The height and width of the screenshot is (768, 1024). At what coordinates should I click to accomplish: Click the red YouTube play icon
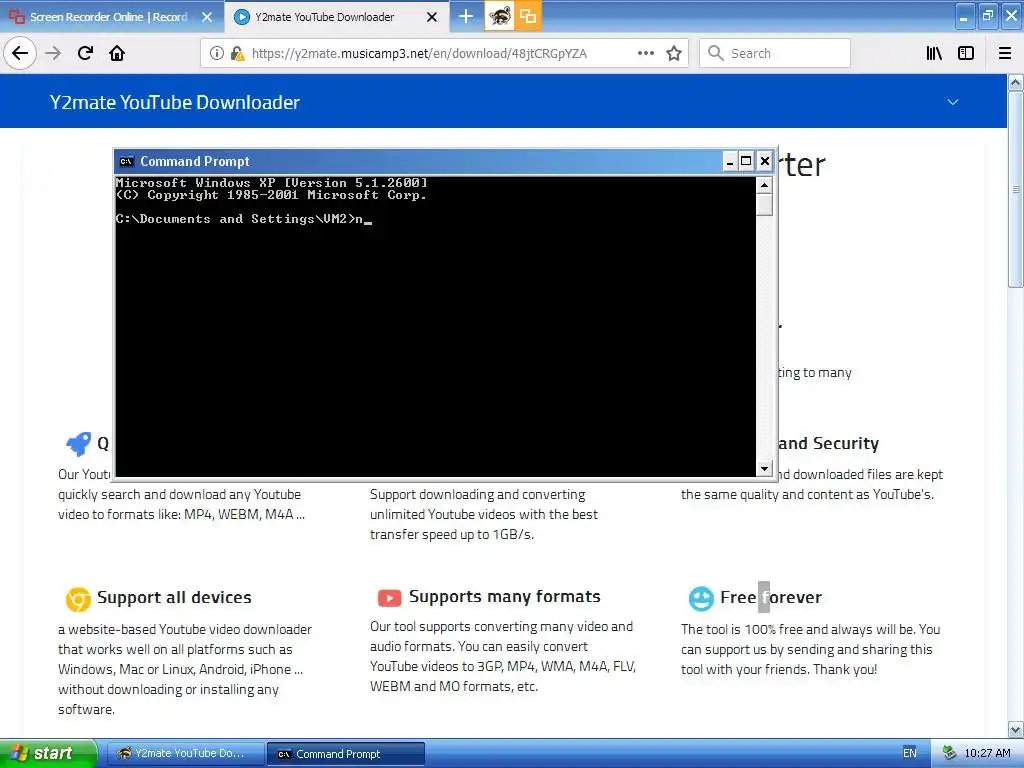[389, 598]
